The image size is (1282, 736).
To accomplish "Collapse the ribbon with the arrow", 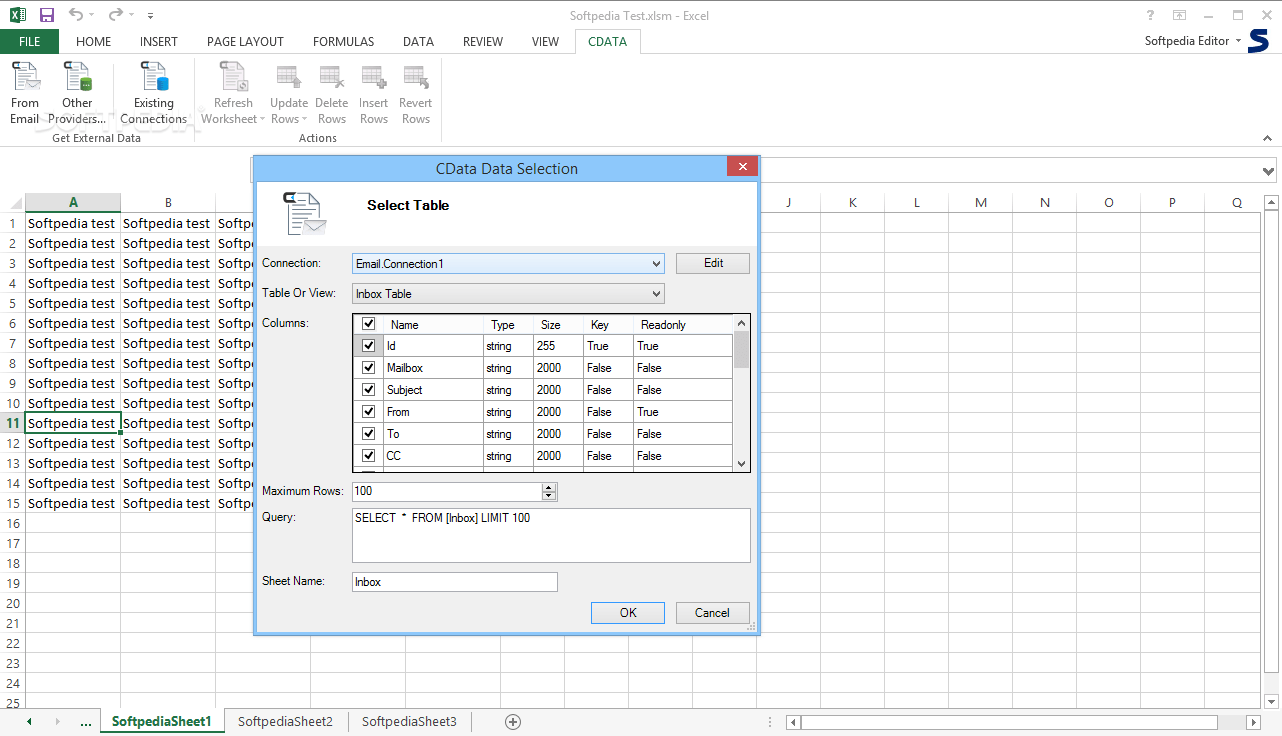I will (1267, 138).
